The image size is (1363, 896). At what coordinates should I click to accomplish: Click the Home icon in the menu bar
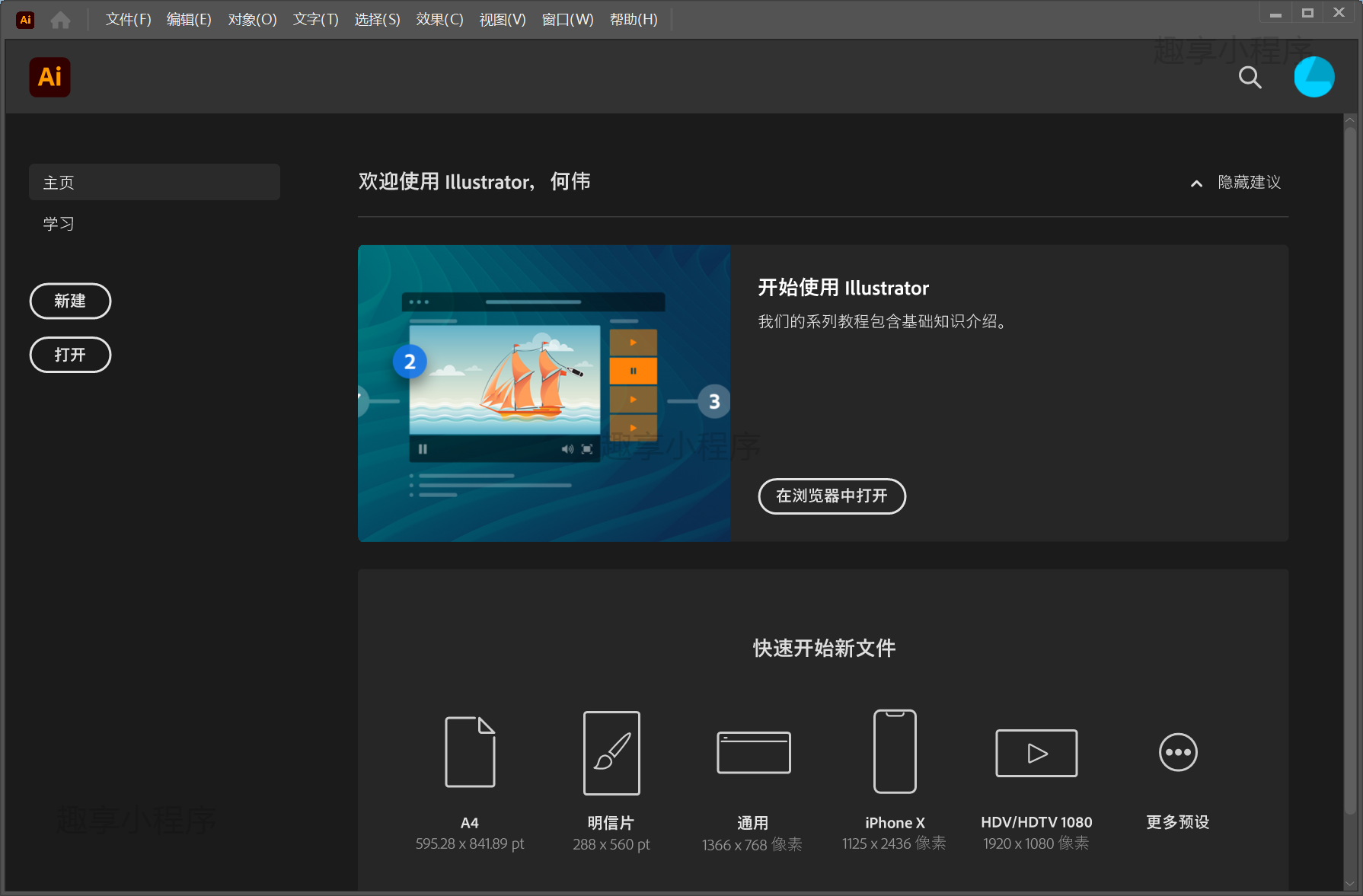[61, 20]
